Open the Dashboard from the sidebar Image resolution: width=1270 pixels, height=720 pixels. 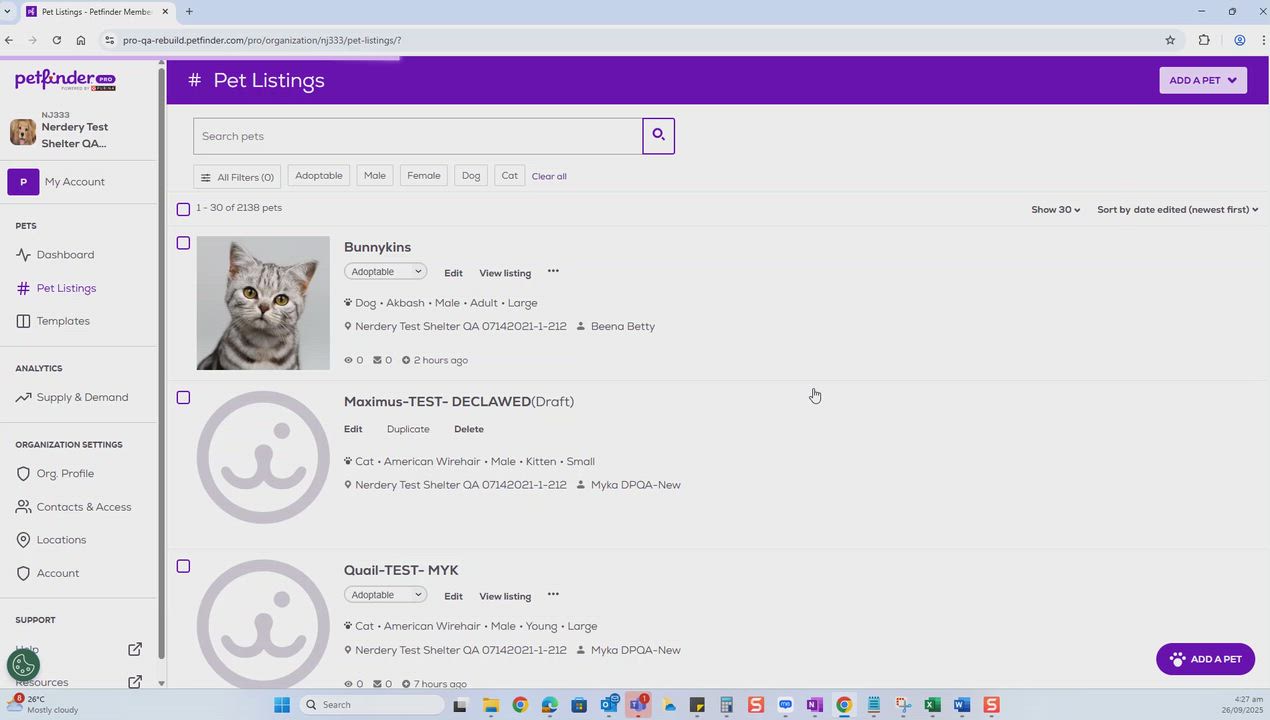point(65,254)
